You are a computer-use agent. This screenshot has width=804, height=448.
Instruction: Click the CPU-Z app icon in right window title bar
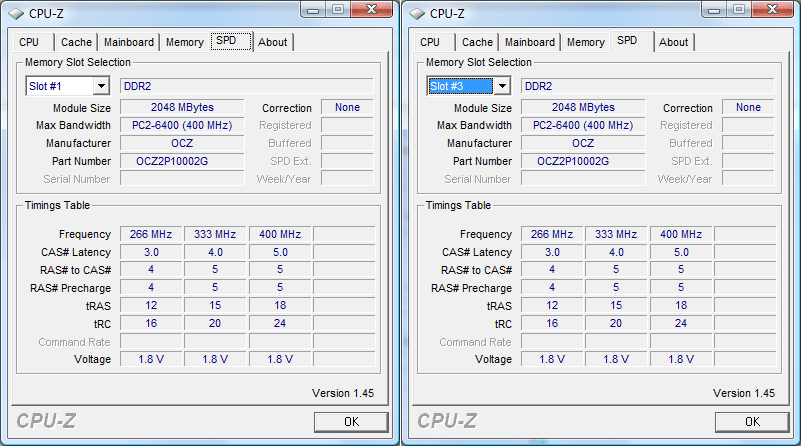[x=417, y=14]
